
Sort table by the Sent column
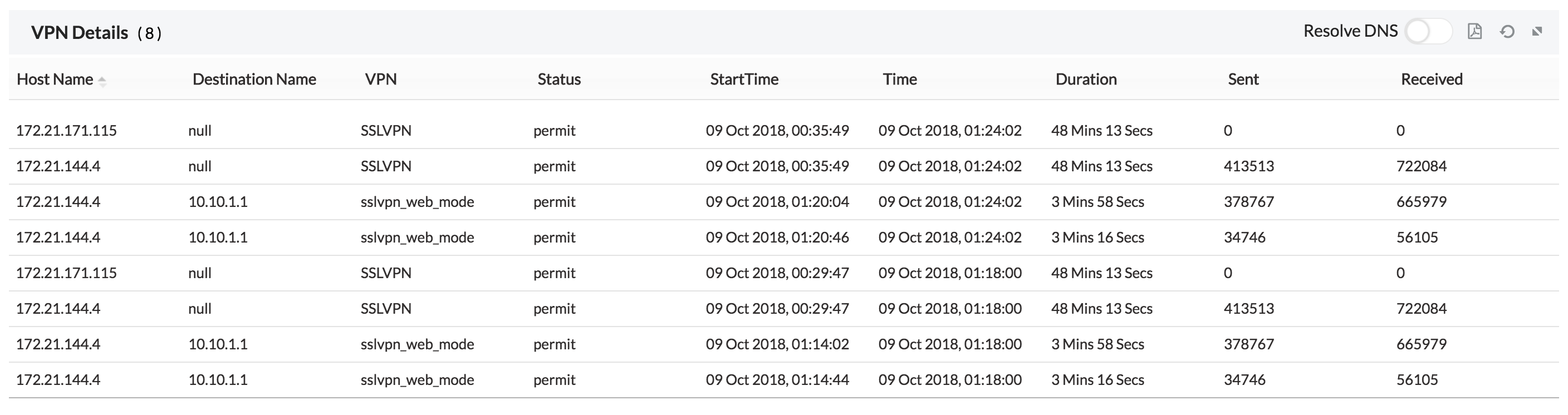tap(1243, 78)
